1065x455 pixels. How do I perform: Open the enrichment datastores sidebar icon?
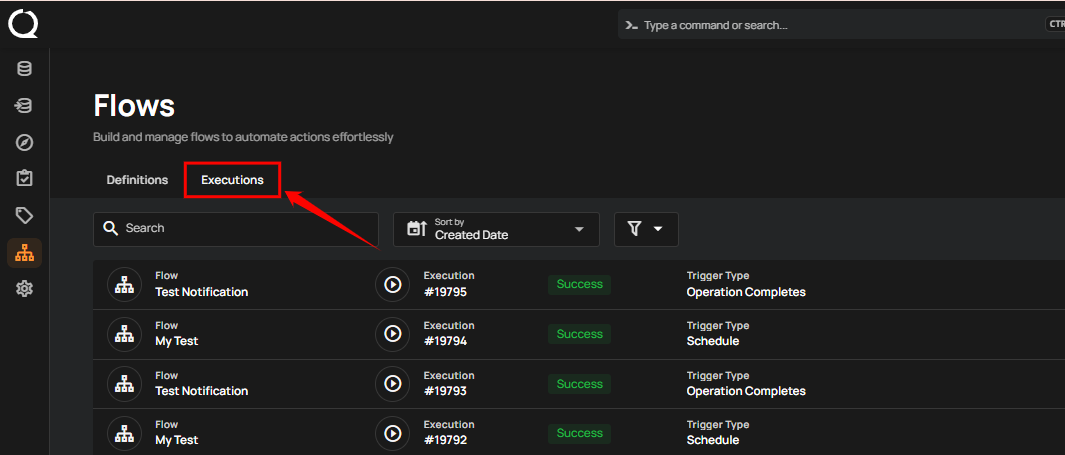(x=25, y=106)
